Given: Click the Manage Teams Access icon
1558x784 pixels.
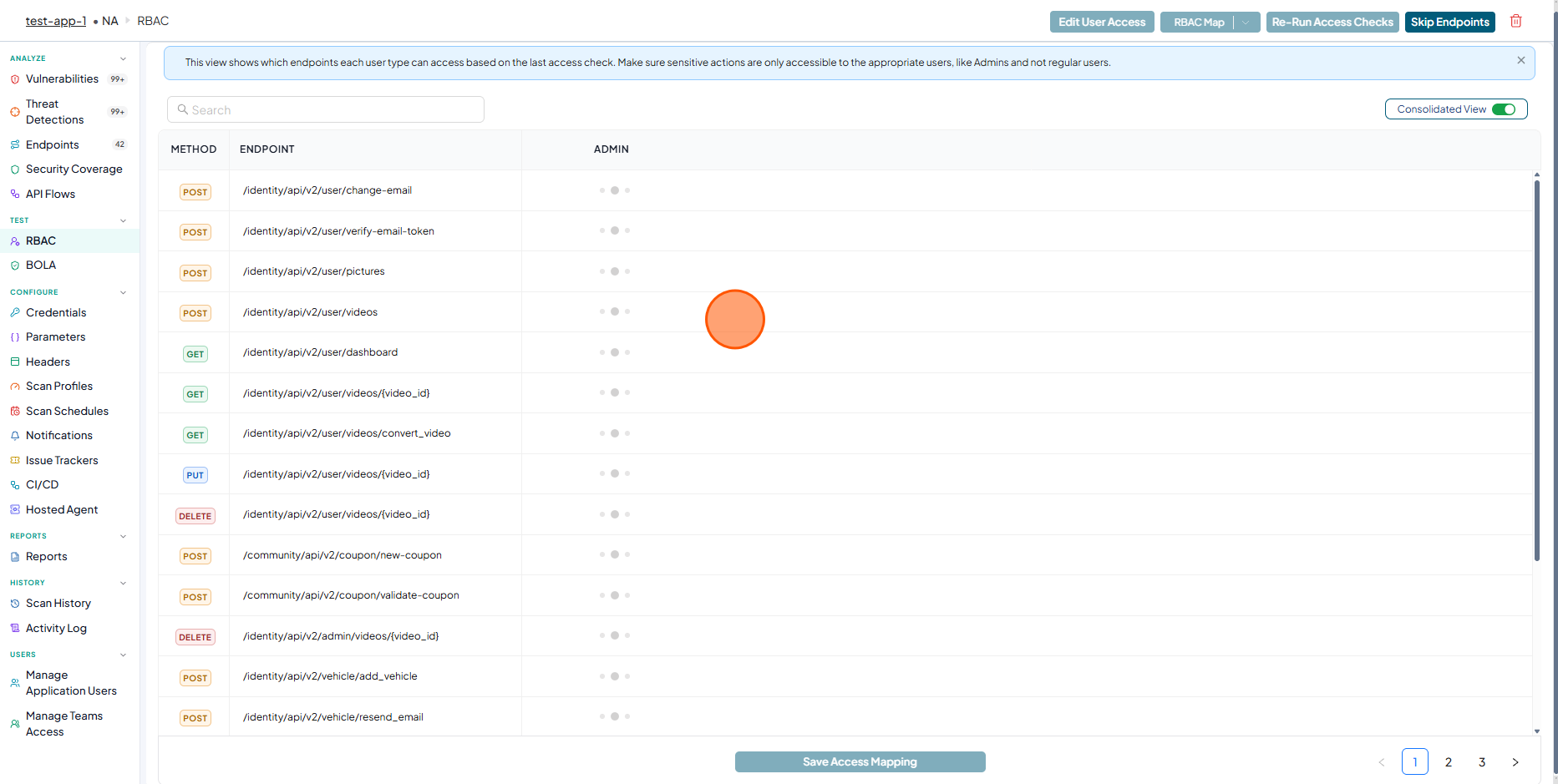Looking at the screenshot, I should 15,724.
